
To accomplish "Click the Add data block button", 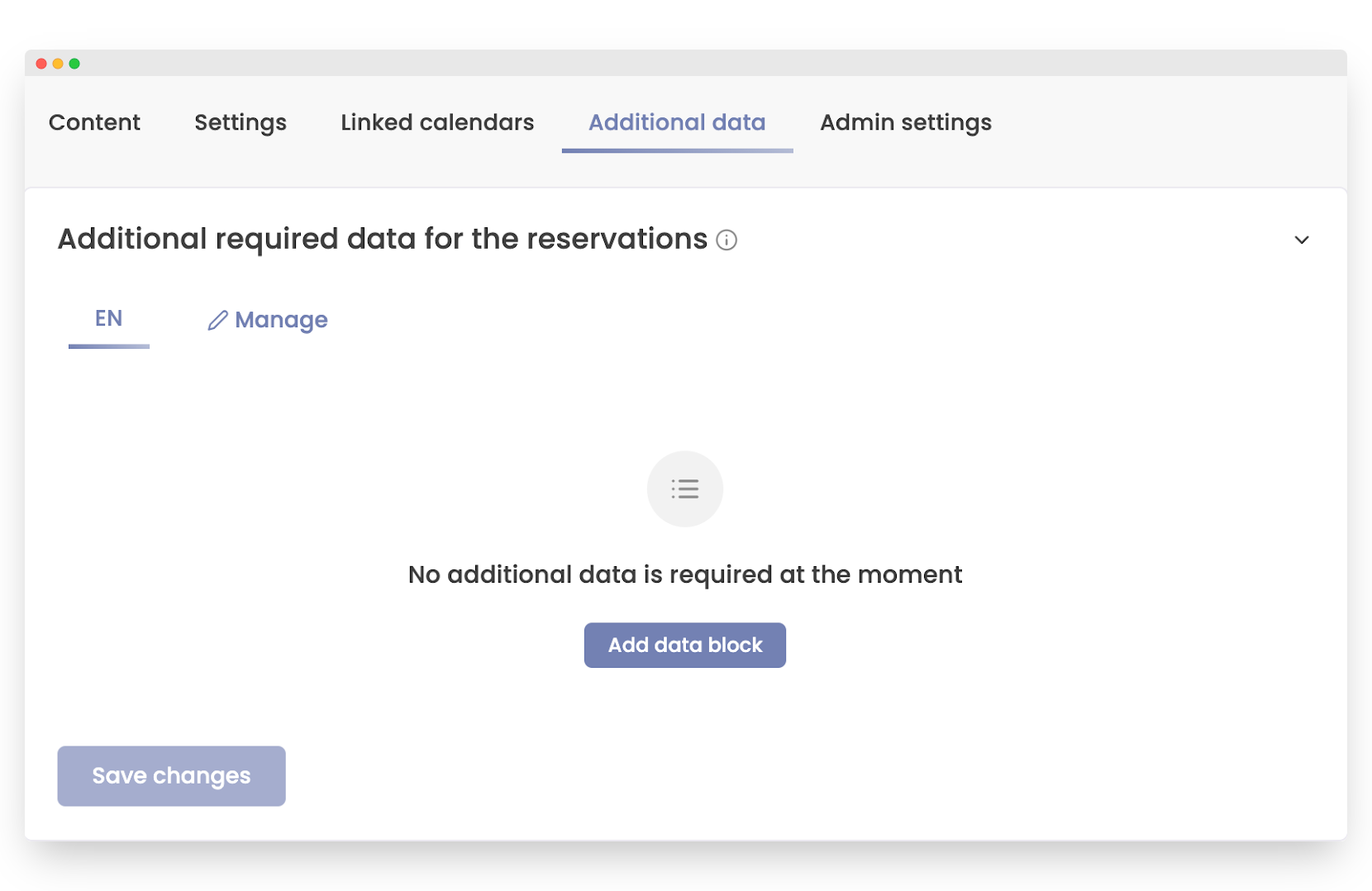I will [684, 646].
